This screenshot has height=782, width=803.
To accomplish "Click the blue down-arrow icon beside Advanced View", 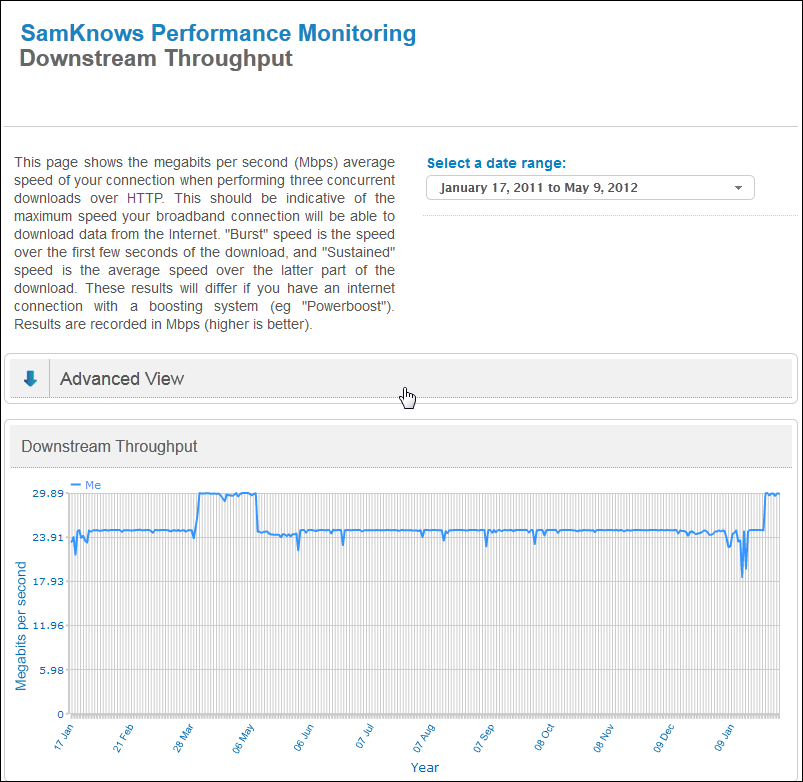I will point(30,378).
